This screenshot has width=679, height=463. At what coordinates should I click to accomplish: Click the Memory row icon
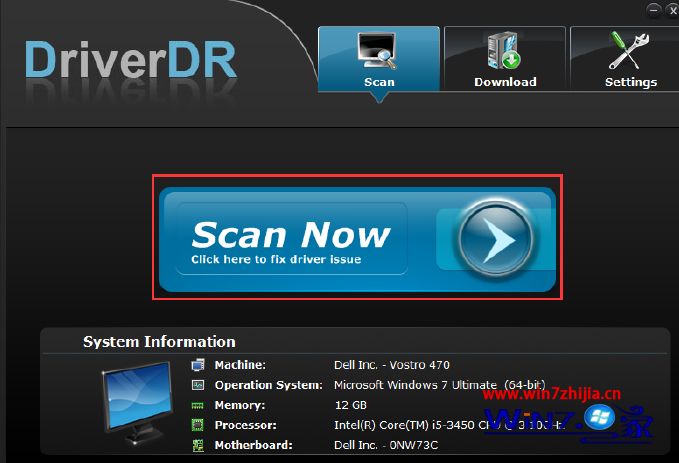point(197,405)
